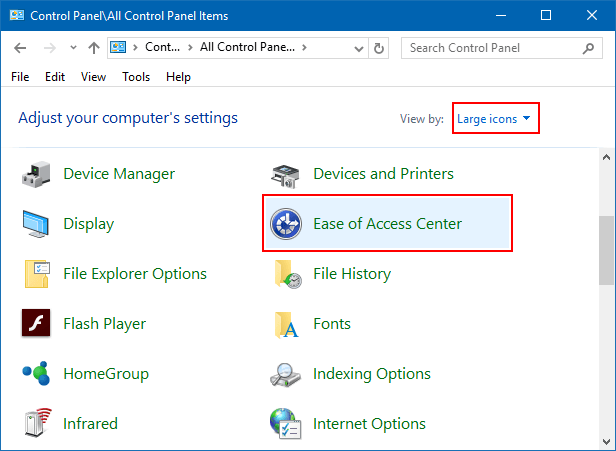616x451 pixels.
Task: Go up one level with up arrow
Action: (94, 48)
